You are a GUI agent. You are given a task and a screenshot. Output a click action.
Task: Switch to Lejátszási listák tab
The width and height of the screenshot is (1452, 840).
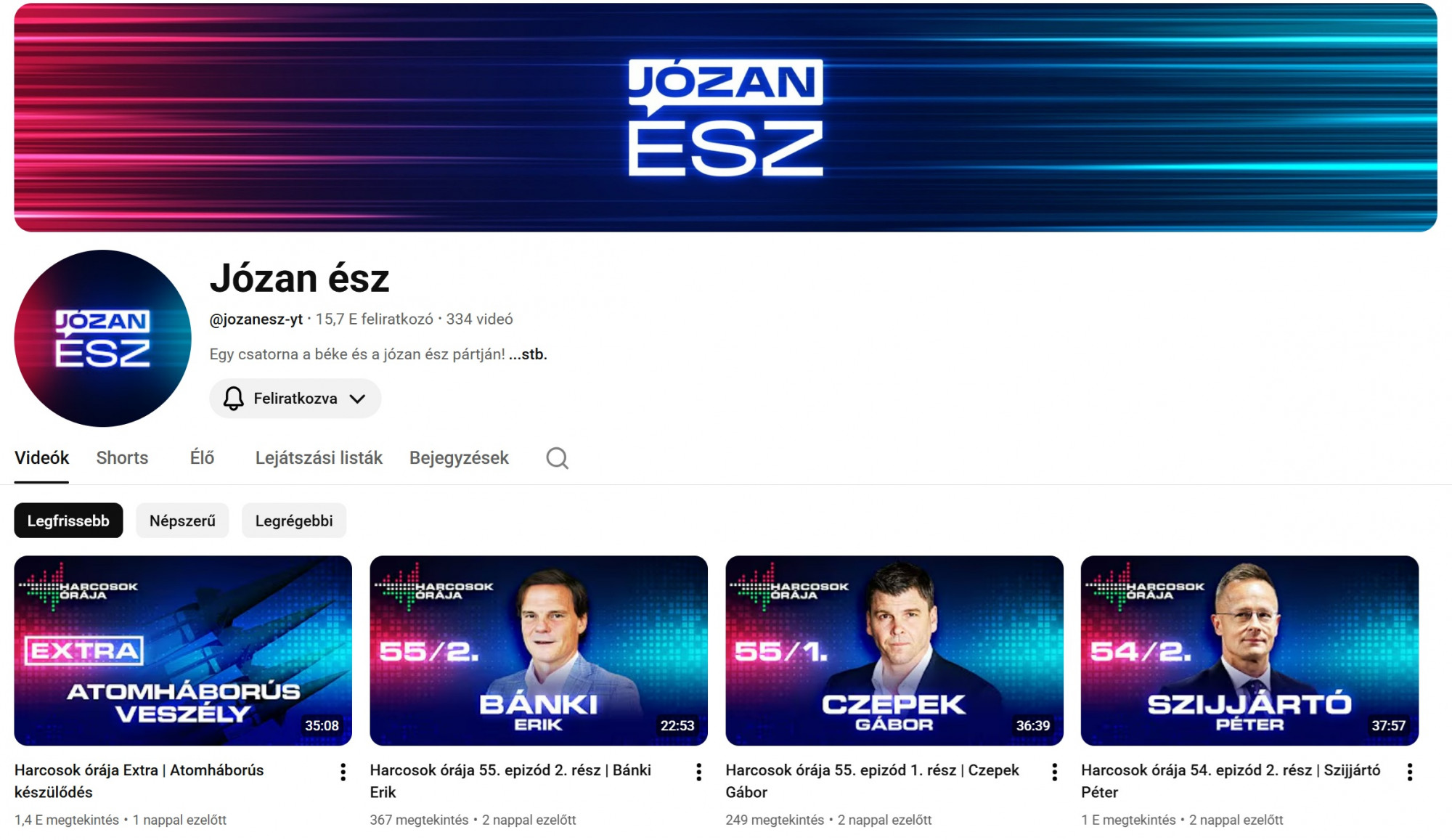point(319,458)
